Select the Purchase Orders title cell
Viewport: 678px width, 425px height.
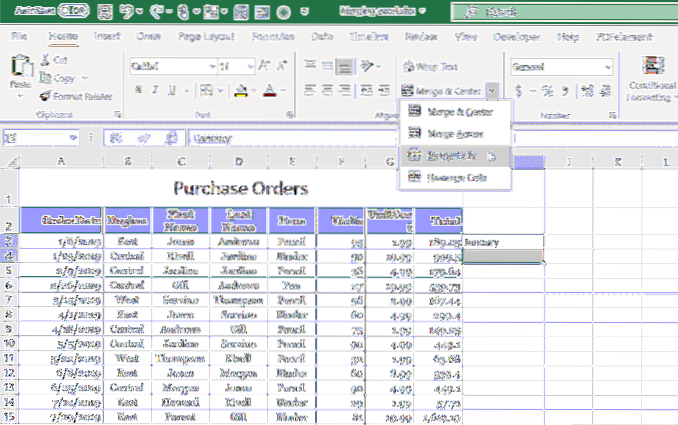pyautogui.click(x=241, y=188)
